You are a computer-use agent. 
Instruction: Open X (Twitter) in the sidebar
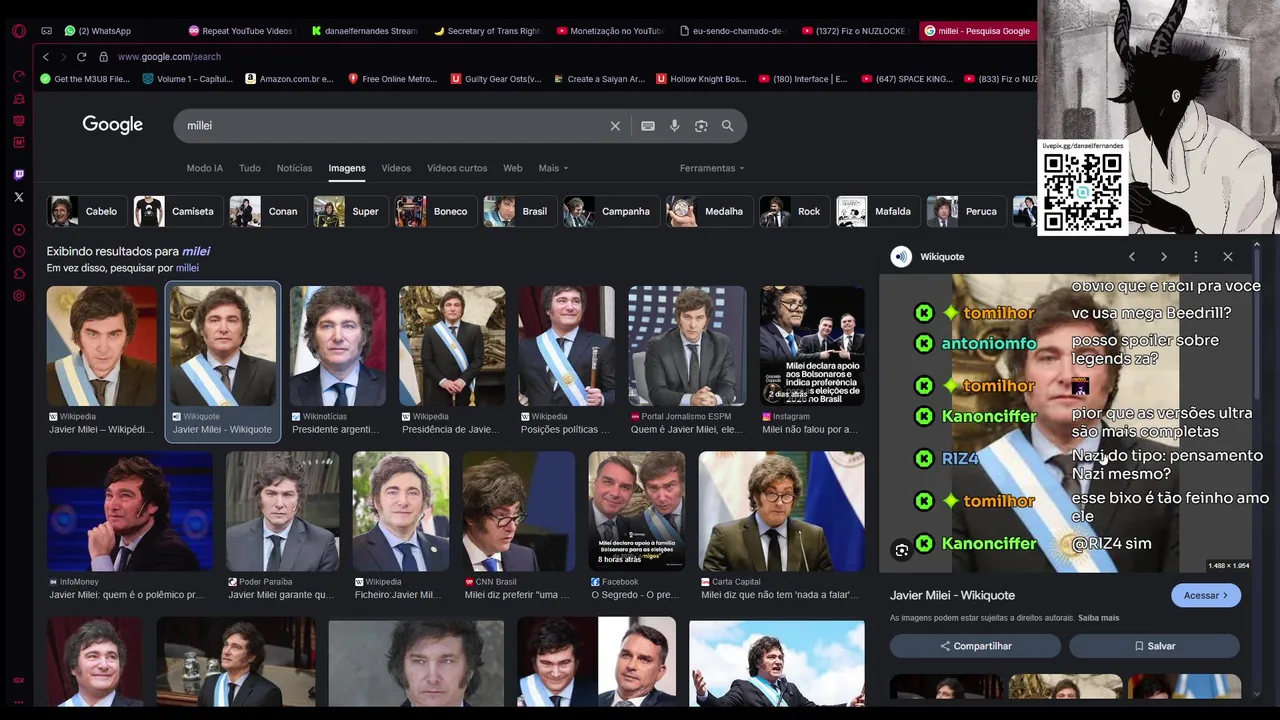point(18,197)
